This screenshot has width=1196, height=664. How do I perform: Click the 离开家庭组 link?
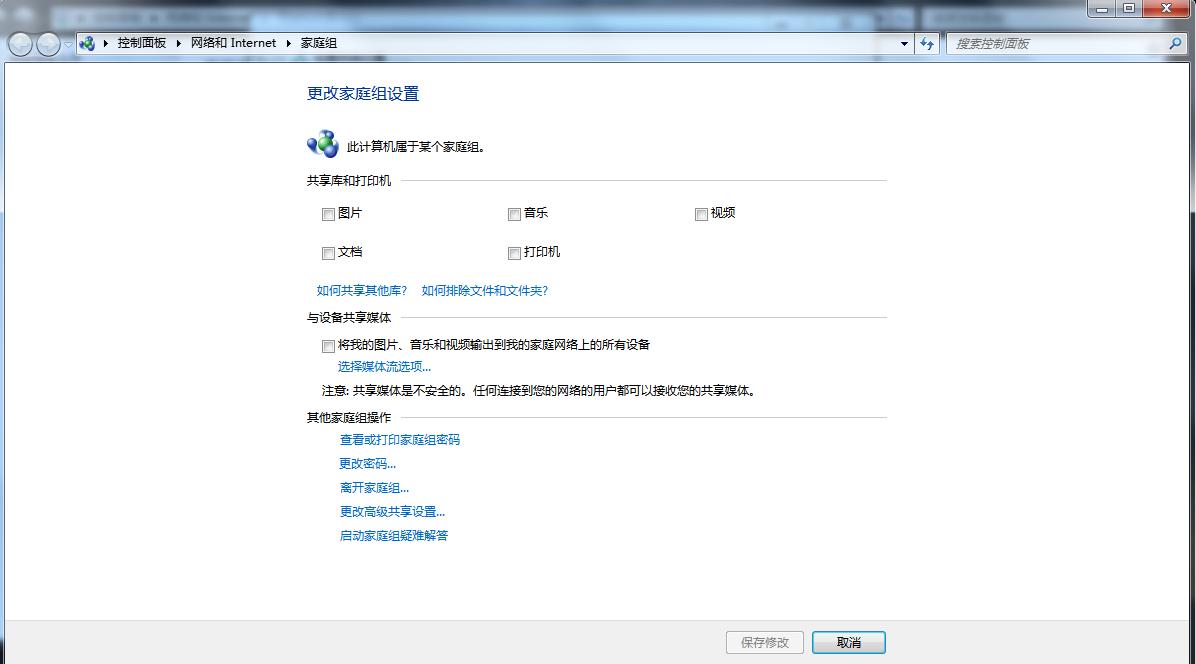374,487
